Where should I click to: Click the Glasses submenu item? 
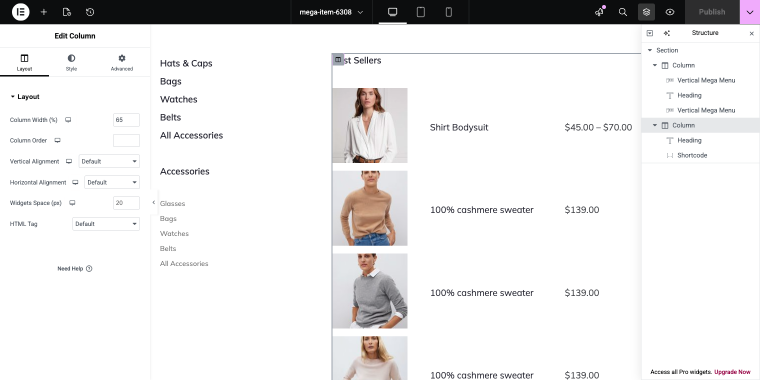(173, 204)
